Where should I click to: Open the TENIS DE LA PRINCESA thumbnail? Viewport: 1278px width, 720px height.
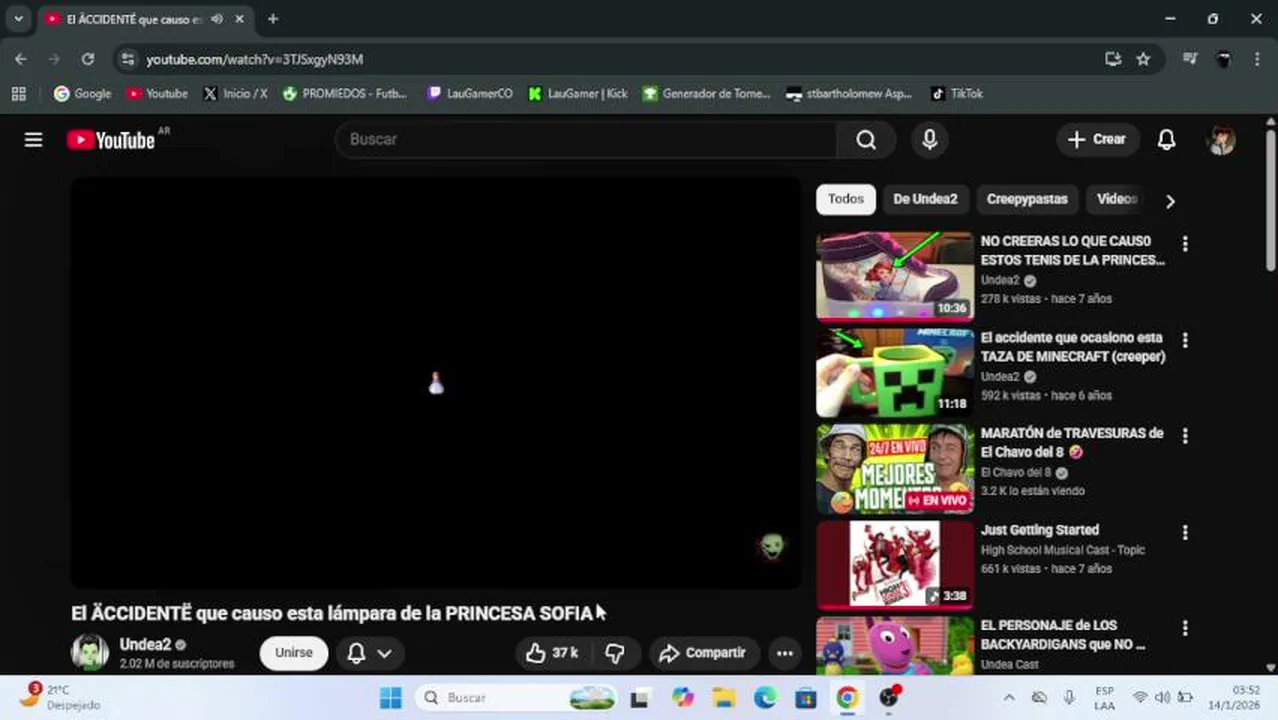point(895,276)
